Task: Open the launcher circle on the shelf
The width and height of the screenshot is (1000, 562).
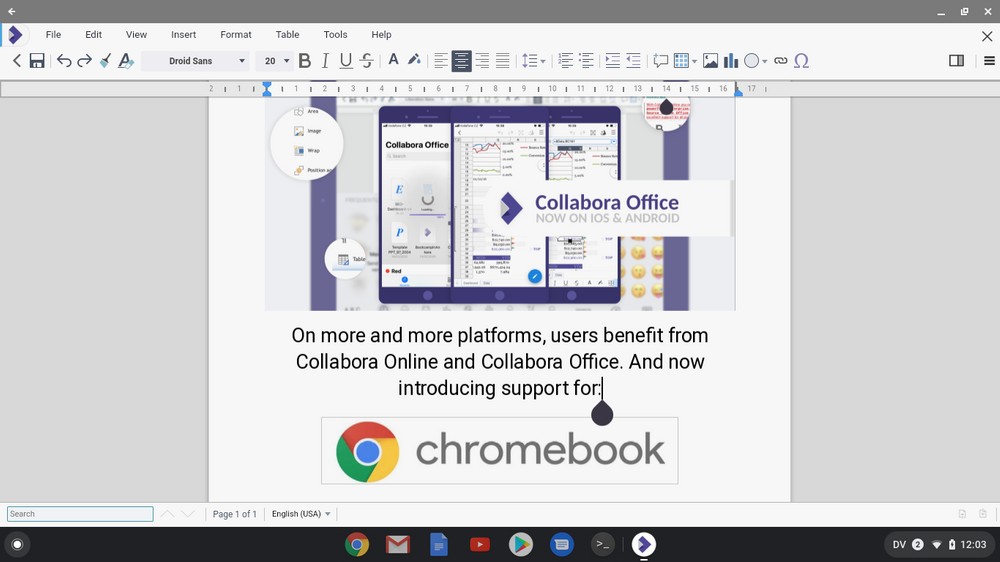Action: click(18, 544)
